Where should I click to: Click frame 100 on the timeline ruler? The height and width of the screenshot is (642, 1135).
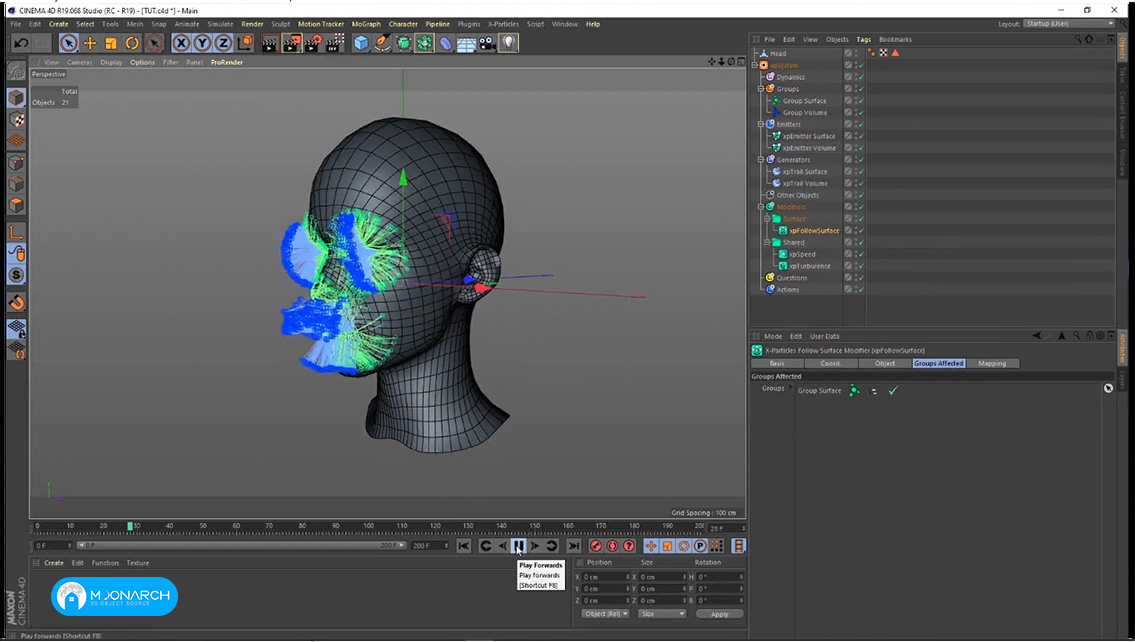pyautogui.click(x=368, y=526)
